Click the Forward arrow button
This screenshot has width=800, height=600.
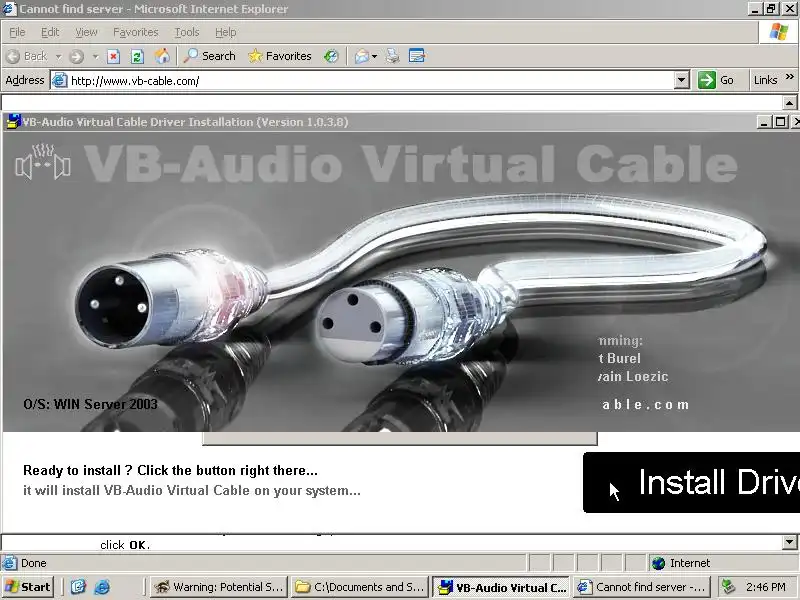pyautogui.click(x=77, y=56)
